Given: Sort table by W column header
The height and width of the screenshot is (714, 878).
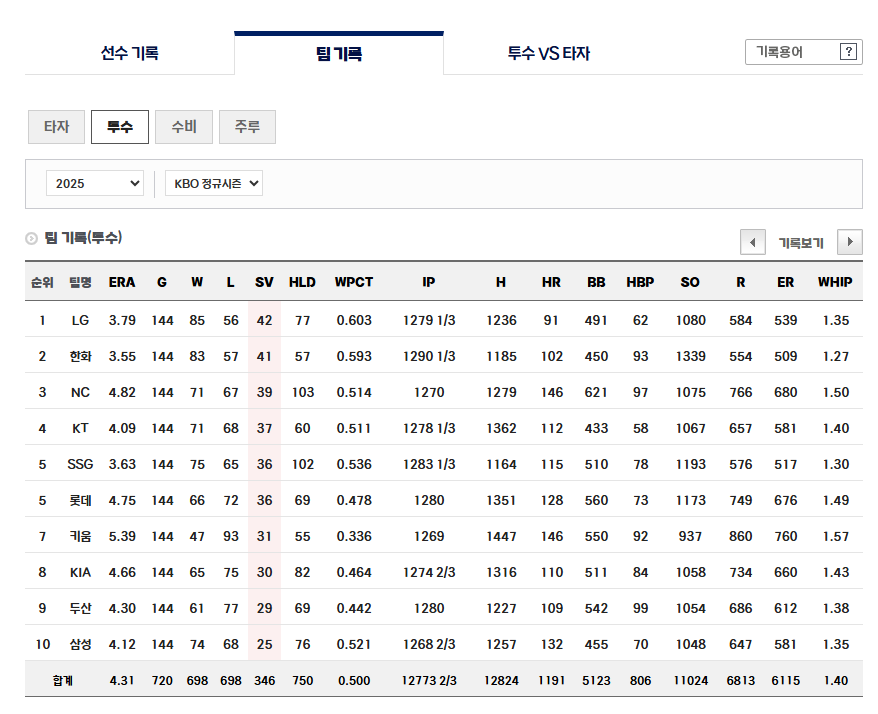Looking at the screenshot, I should pyautogui.click(x=197, y=282).
